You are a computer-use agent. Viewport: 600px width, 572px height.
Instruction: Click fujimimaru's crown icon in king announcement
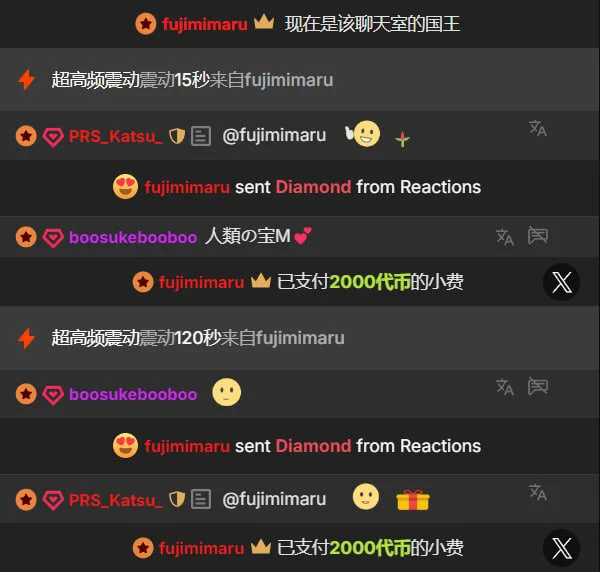coord(264,22)
